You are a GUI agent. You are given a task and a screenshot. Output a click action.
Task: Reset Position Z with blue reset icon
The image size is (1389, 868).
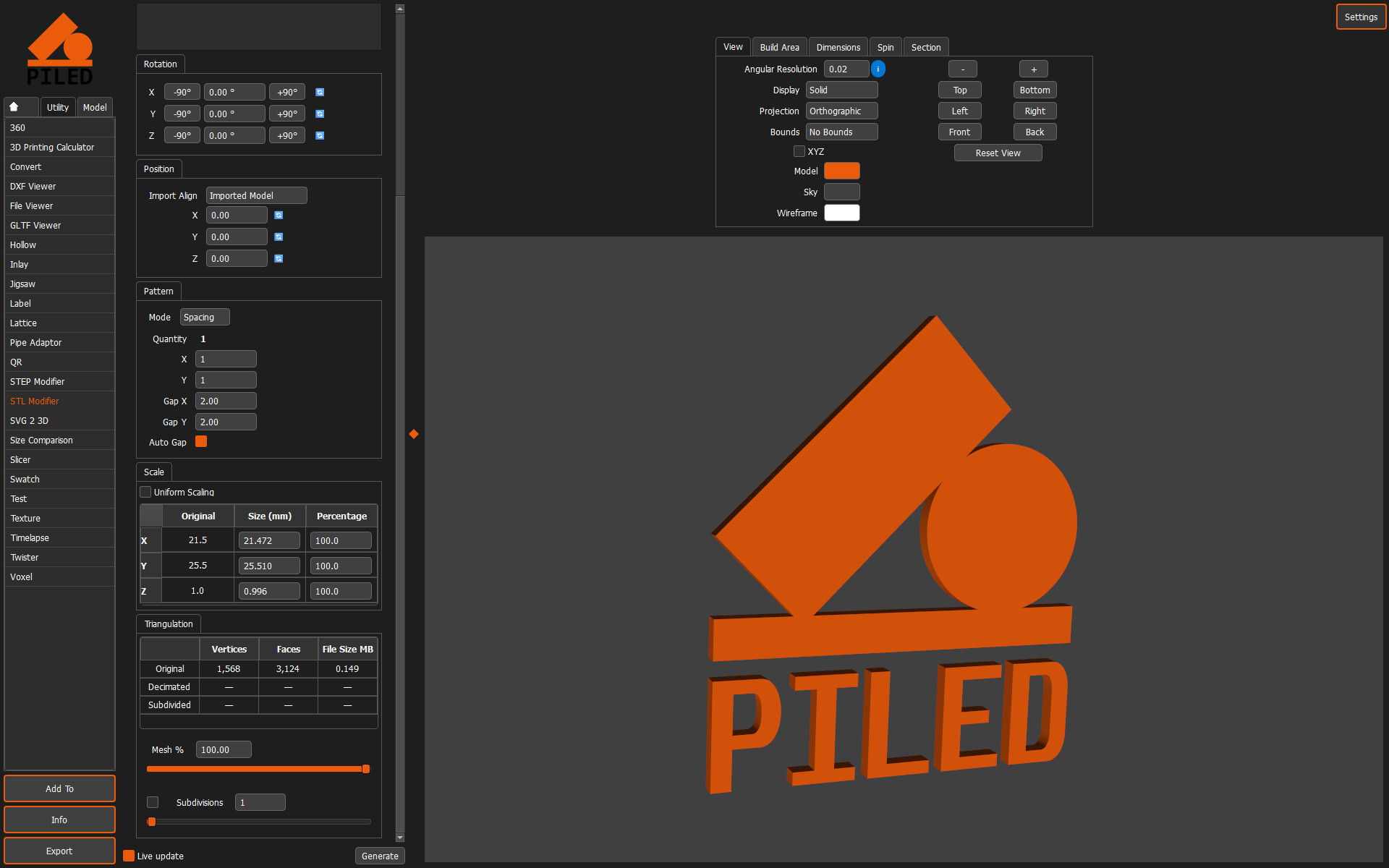pyautogui.click(x=279, y=259)
